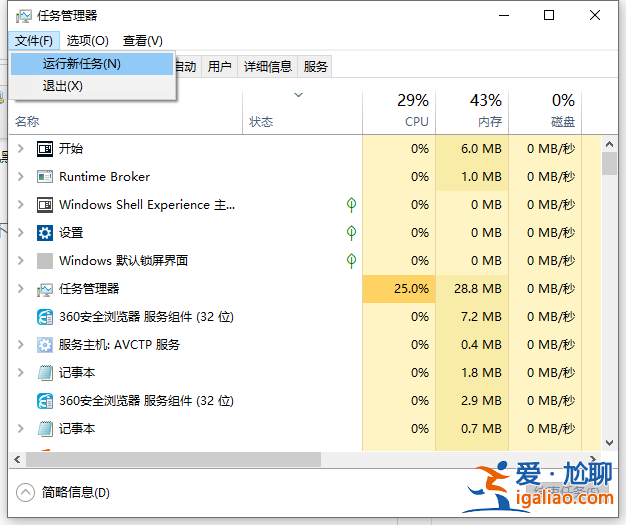Viewport: 626px width, 525px height.
Task: Sort by the 状态 column header
Action: [261, 121]
